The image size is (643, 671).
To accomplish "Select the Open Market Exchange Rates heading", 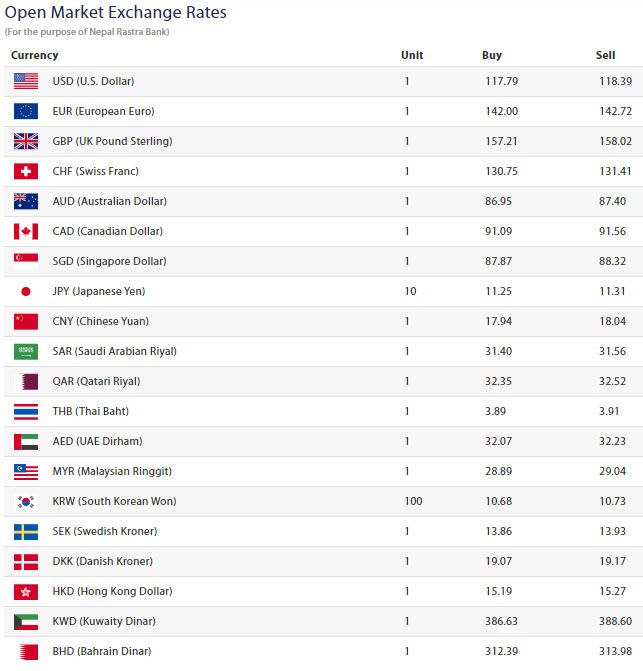I will 116,12.
